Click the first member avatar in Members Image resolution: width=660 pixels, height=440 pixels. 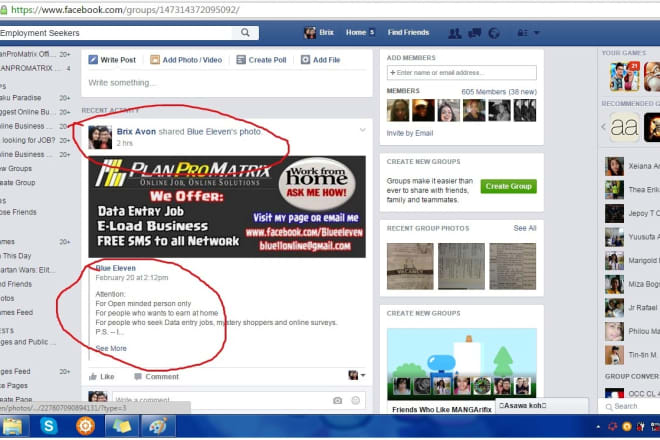click(x=398, y=110)
